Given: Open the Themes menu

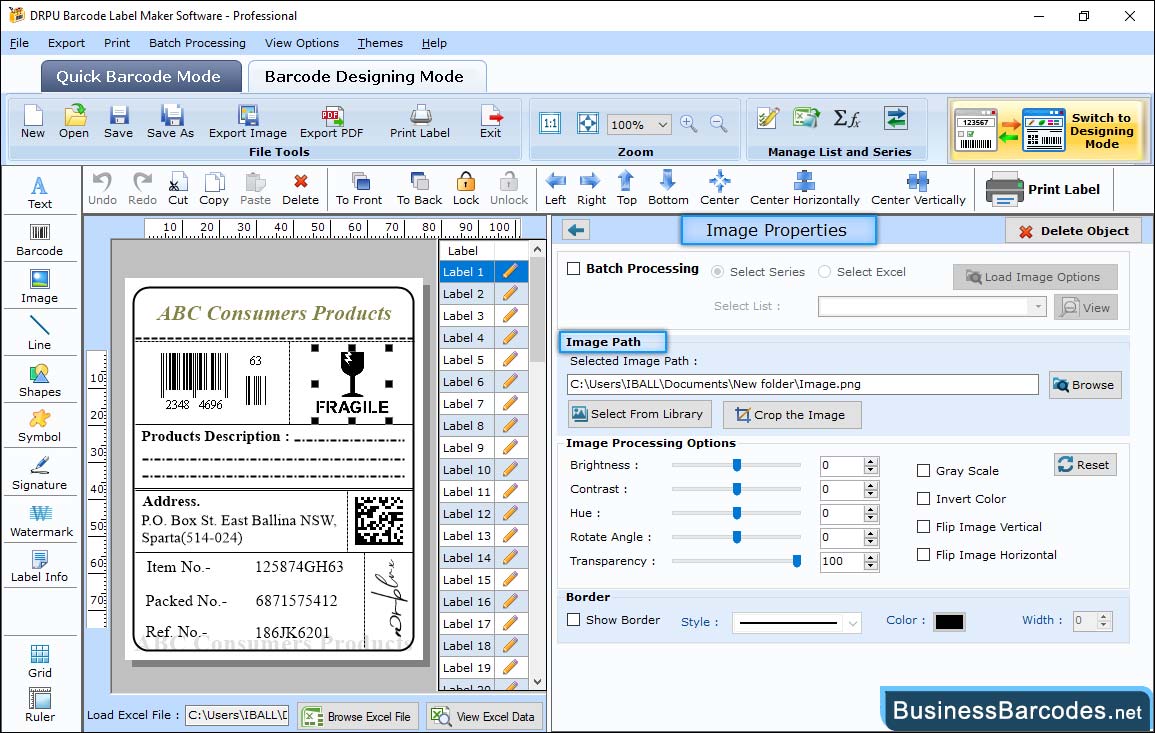Looking at the screenshot, I should pos(380,43).
